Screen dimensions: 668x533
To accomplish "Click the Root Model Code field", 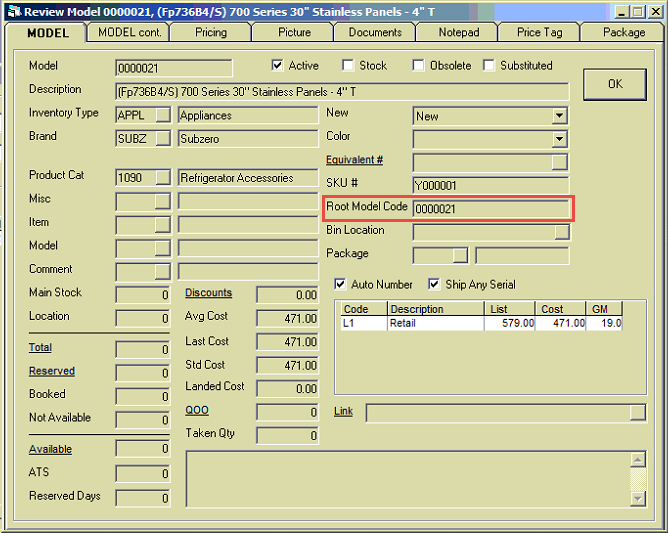I will click(x=490, y=209).
